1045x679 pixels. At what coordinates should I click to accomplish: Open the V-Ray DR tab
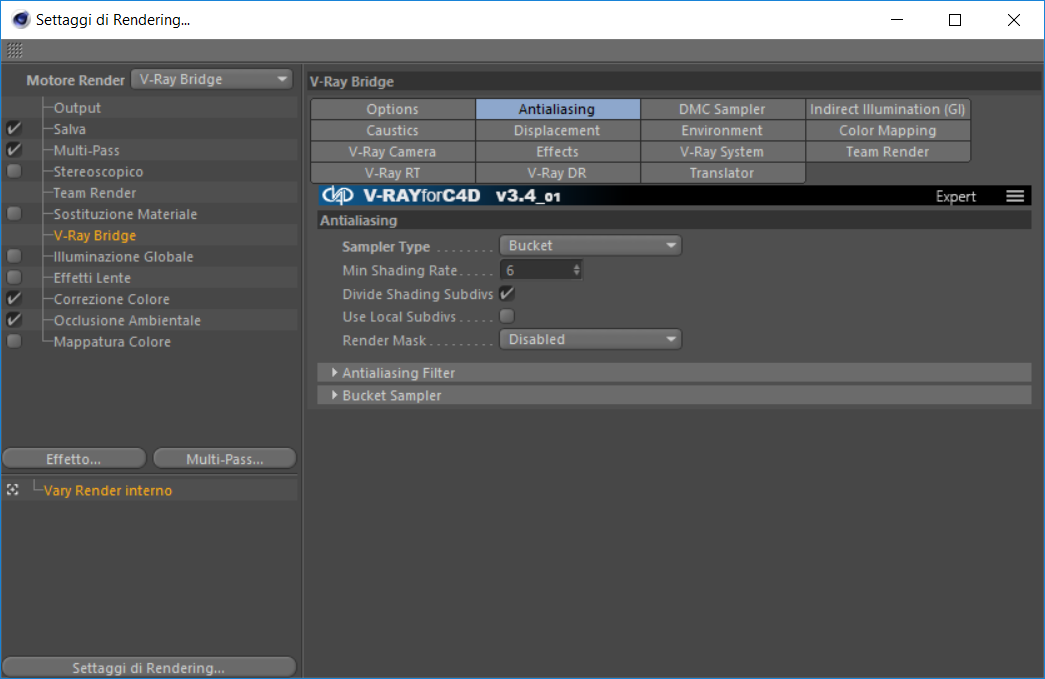(x=558, y=173)
